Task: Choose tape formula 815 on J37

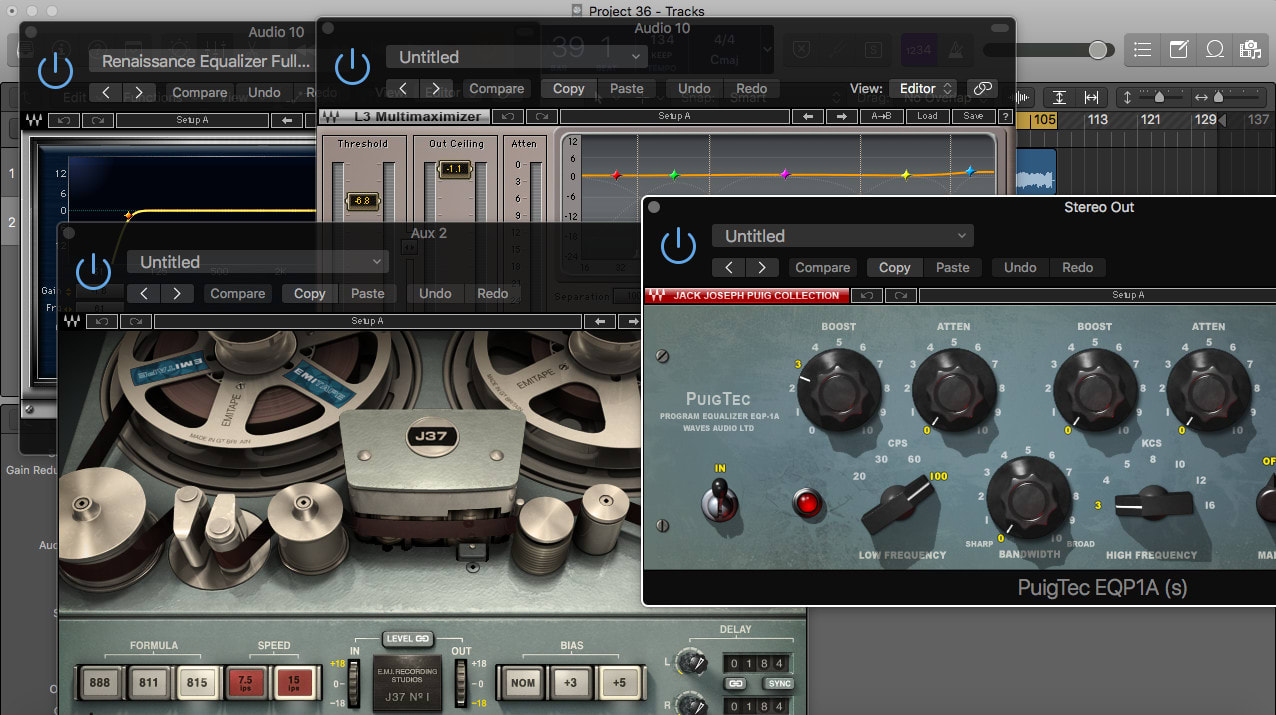Action: [x=197, y=683]
